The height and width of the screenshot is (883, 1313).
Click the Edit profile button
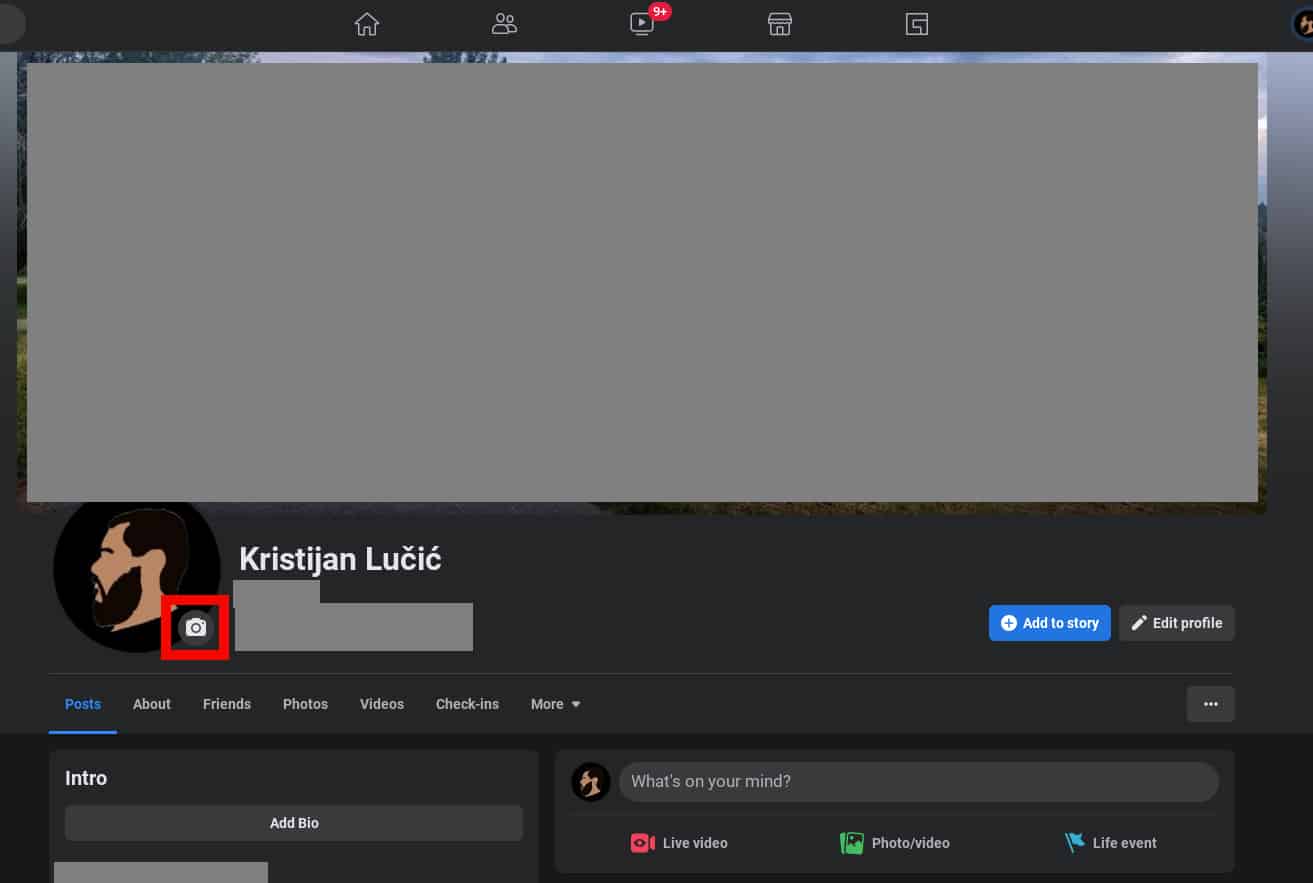pyautogui.click(x=1177, y=623)
